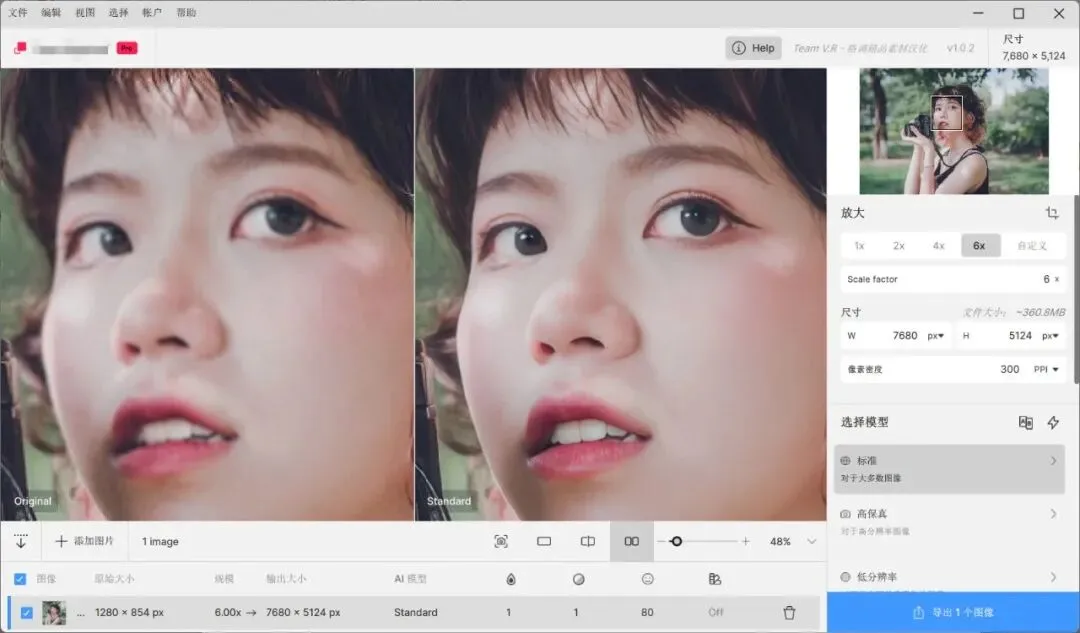1080x633 pixels.
Task: Click the red app logo icon
Action: pos(20,48)
